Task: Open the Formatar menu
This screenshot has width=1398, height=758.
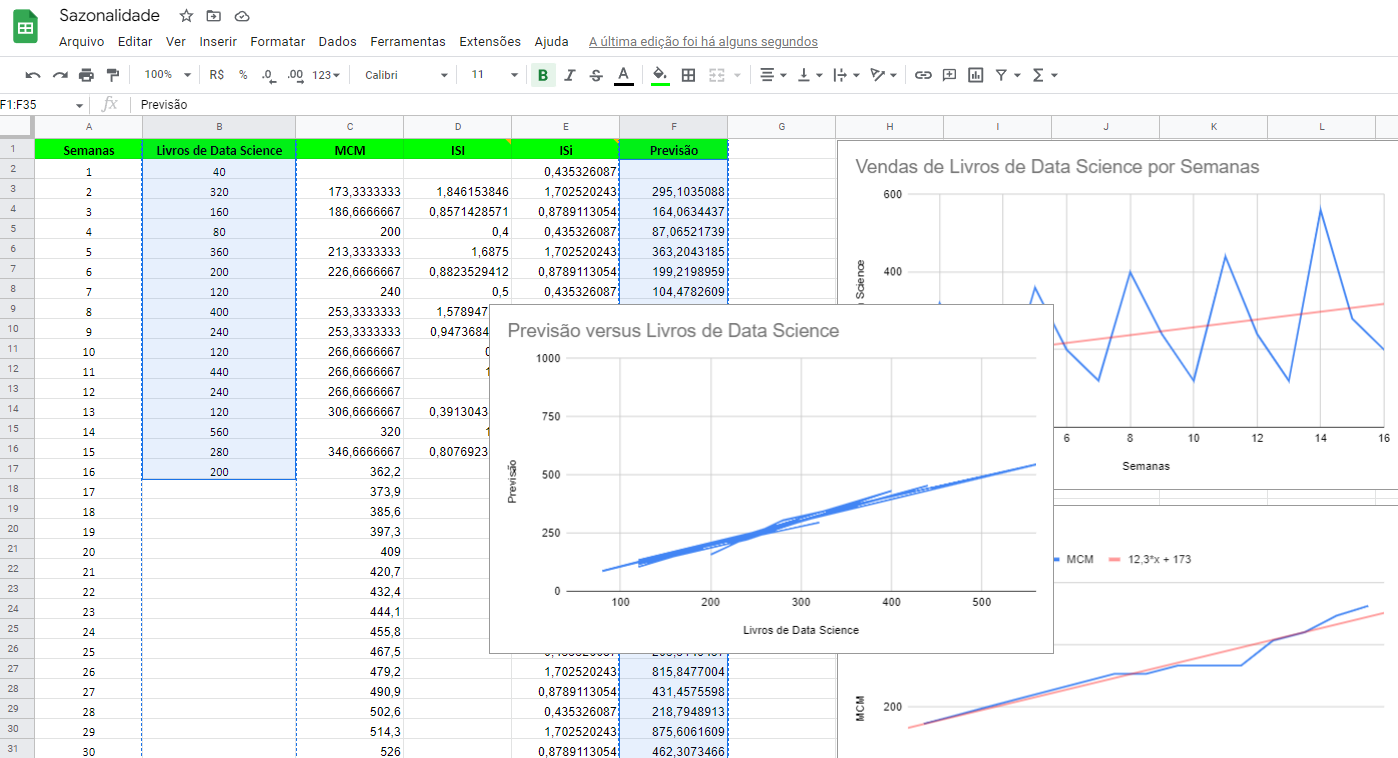Action: [x=278, y=42]
